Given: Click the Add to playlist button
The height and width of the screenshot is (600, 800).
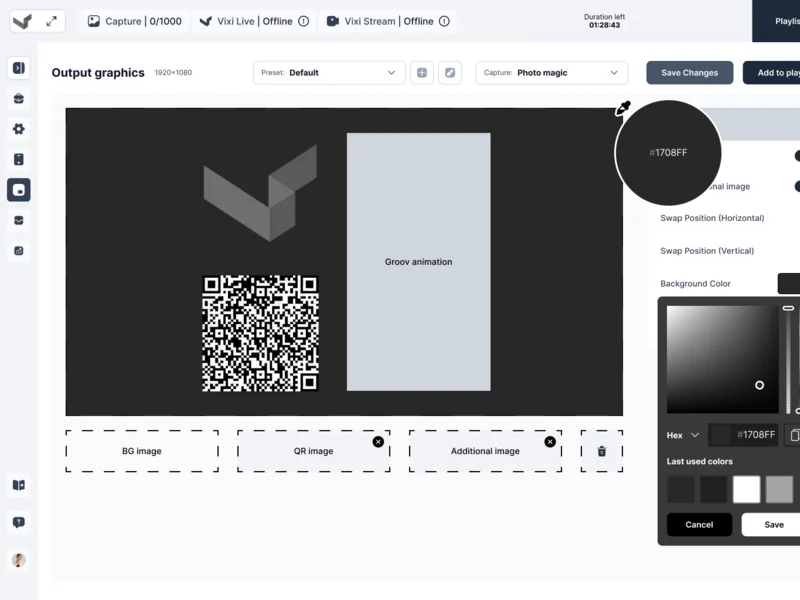Looking at the screenshot, I should [x=771, y=73].
